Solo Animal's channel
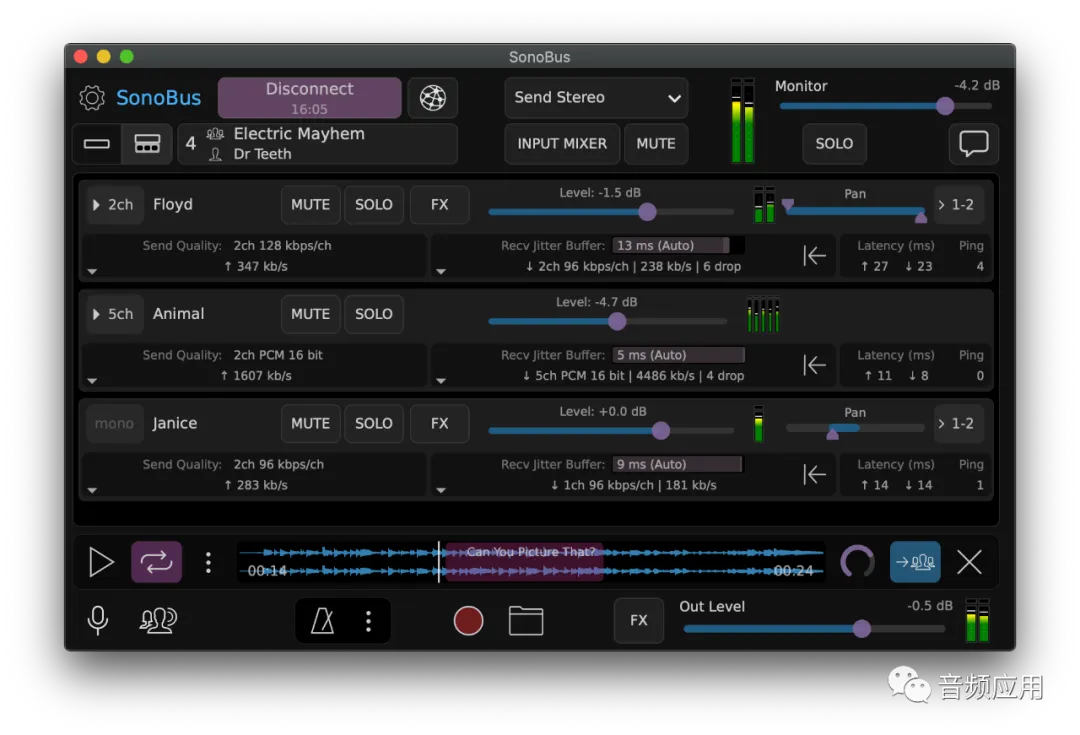Screen dimensions: 1080x735 tap(374, 314)
